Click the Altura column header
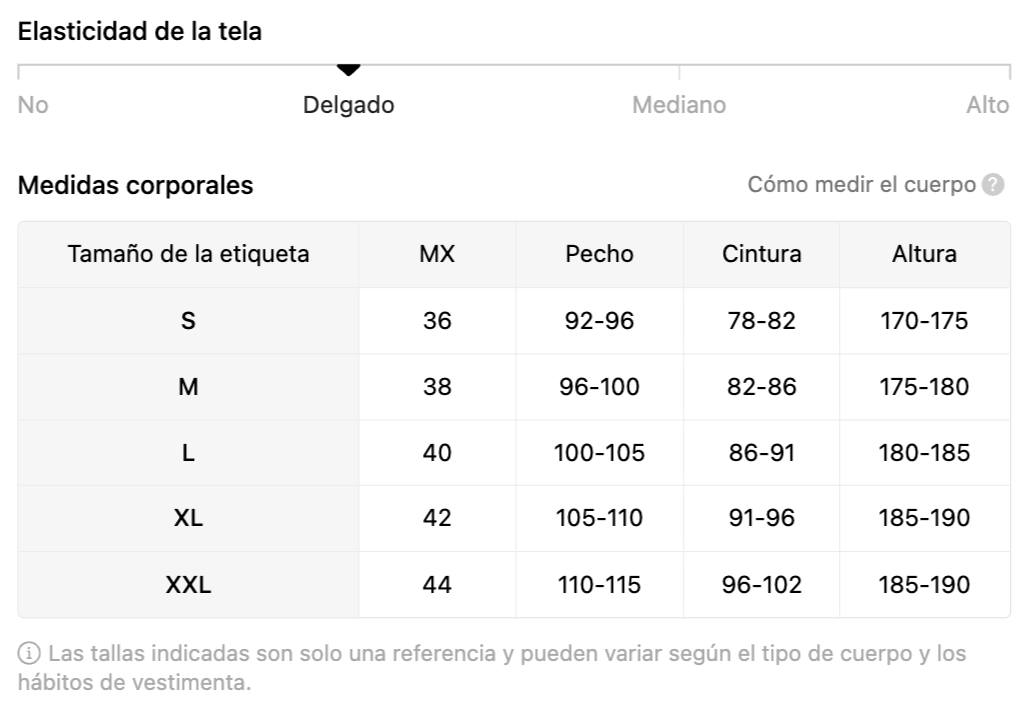The image size is (1030, 708). coord(924,254)
